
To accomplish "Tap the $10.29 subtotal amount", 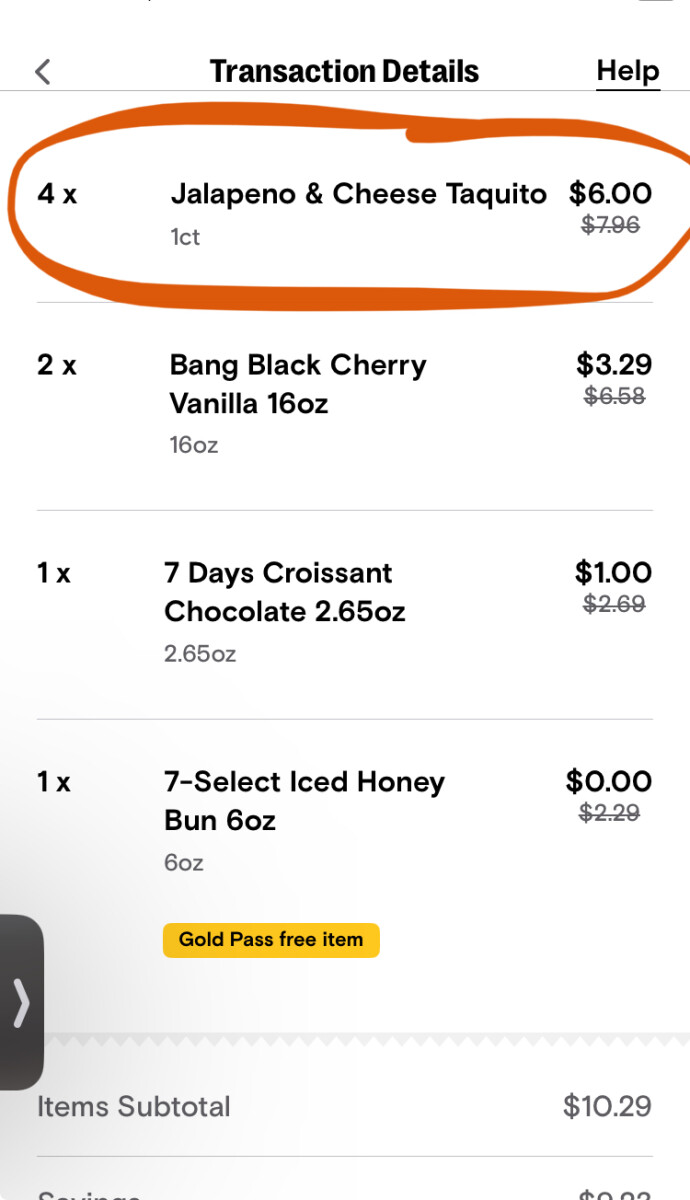I will (607, 1106).
